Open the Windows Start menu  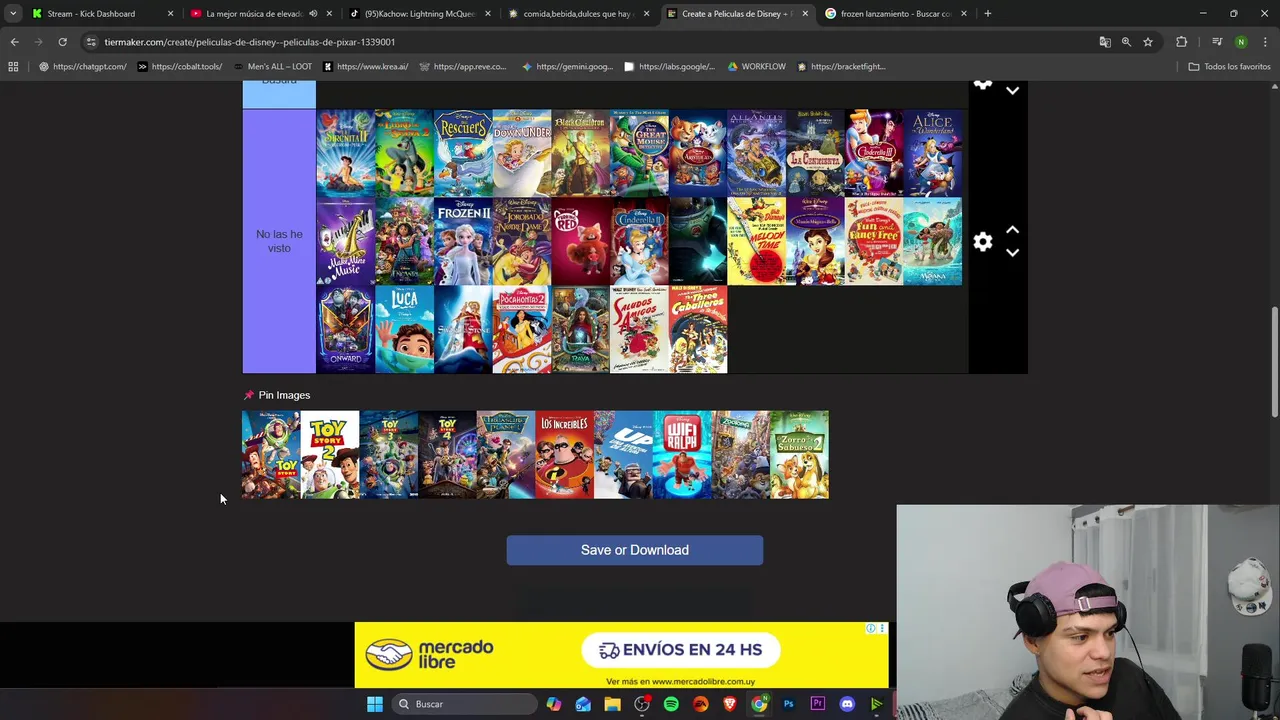click(374, 704)
